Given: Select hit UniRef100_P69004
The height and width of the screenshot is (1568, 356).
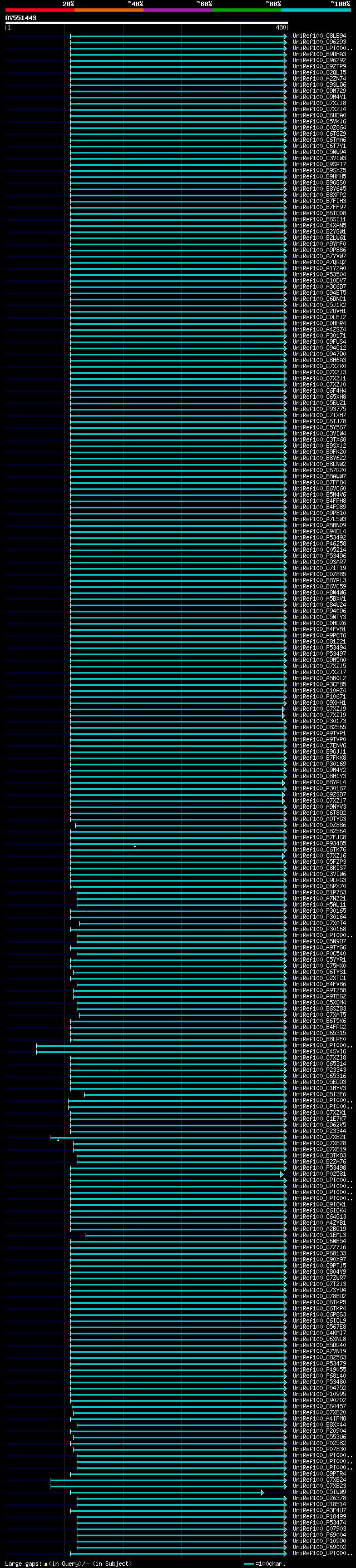Looking at the screenshot, I should coord(319,1535).
